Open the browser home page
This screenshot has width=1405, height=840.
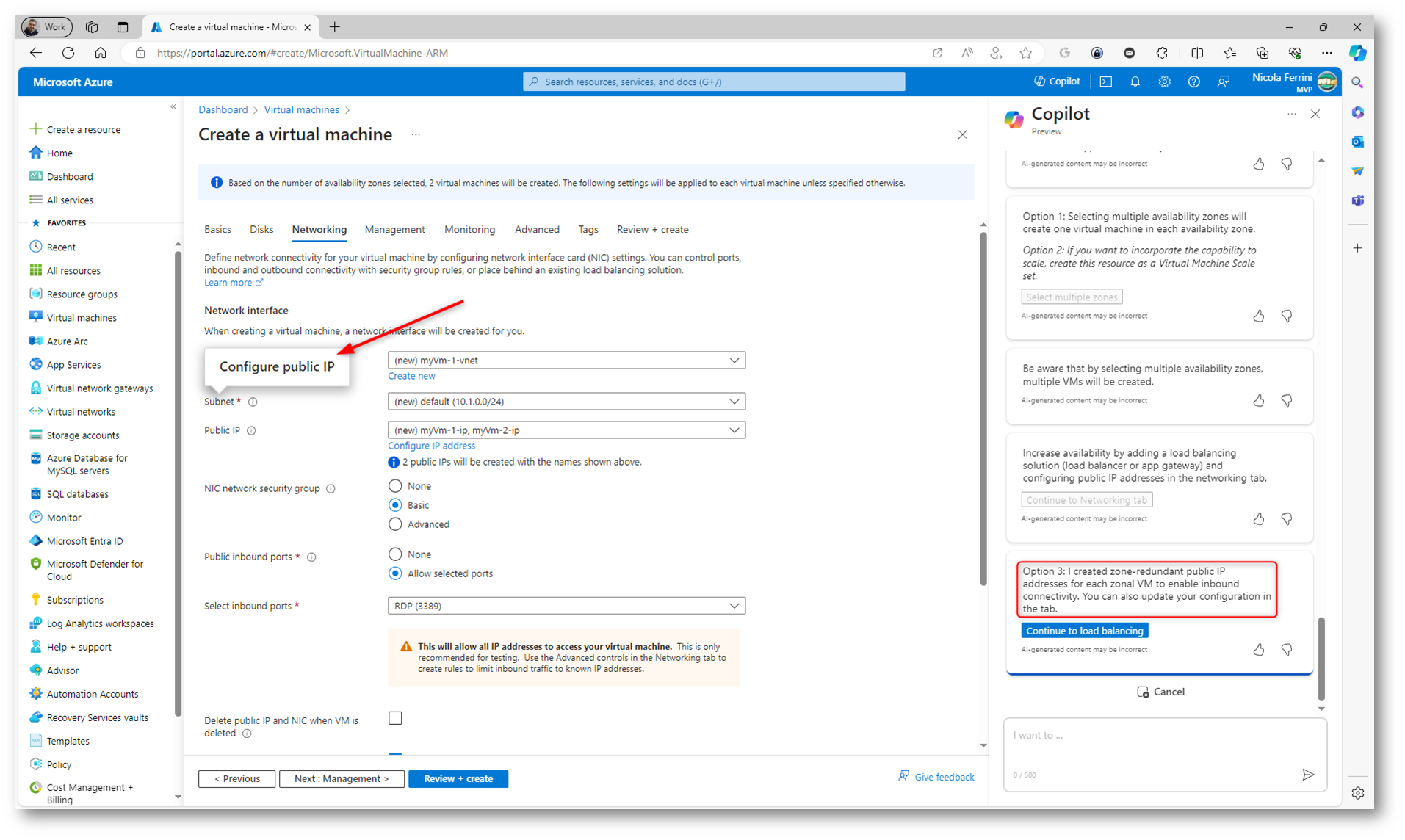coord(101,53)
